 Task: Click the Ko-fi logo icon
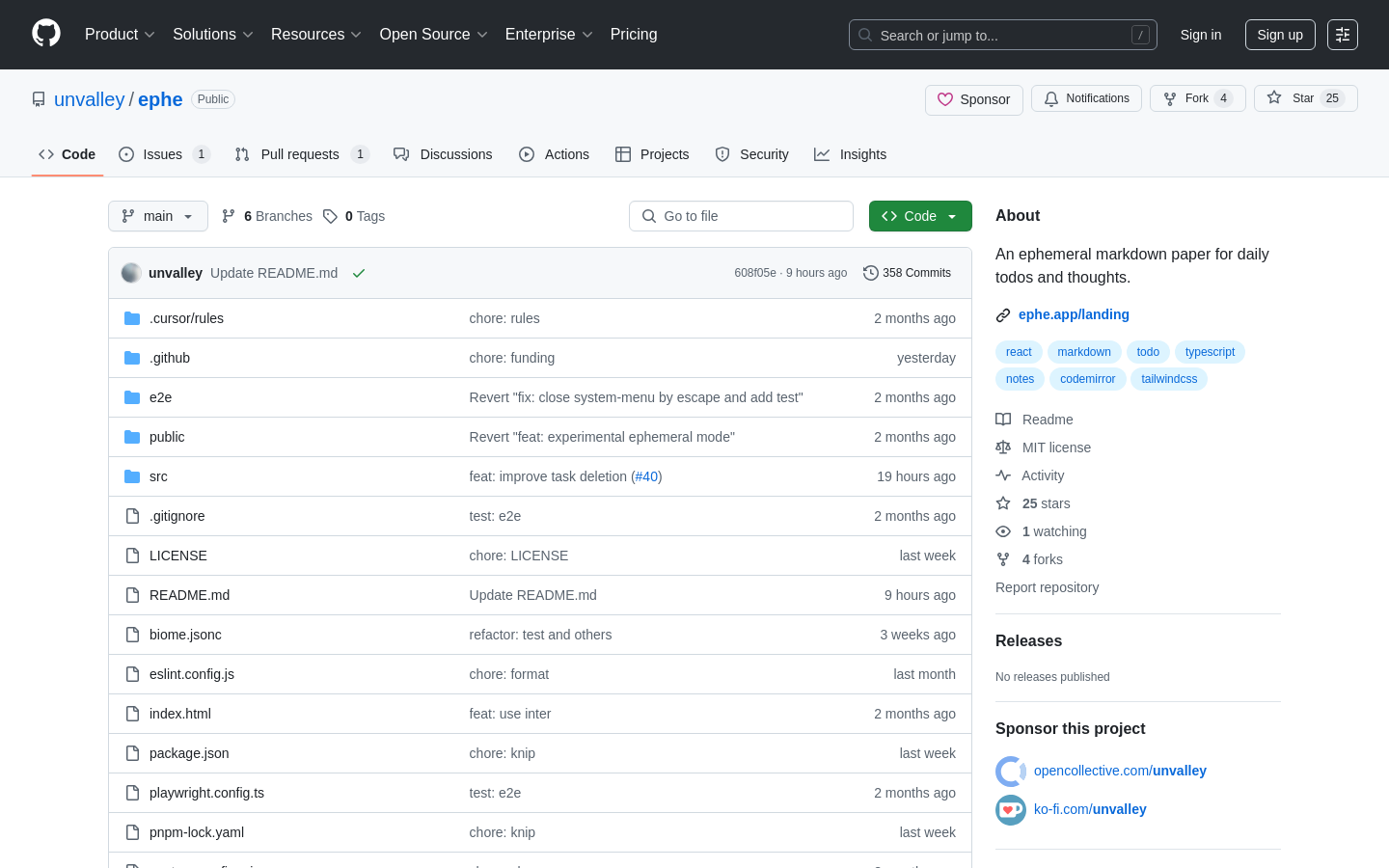tap(1011, 810)
